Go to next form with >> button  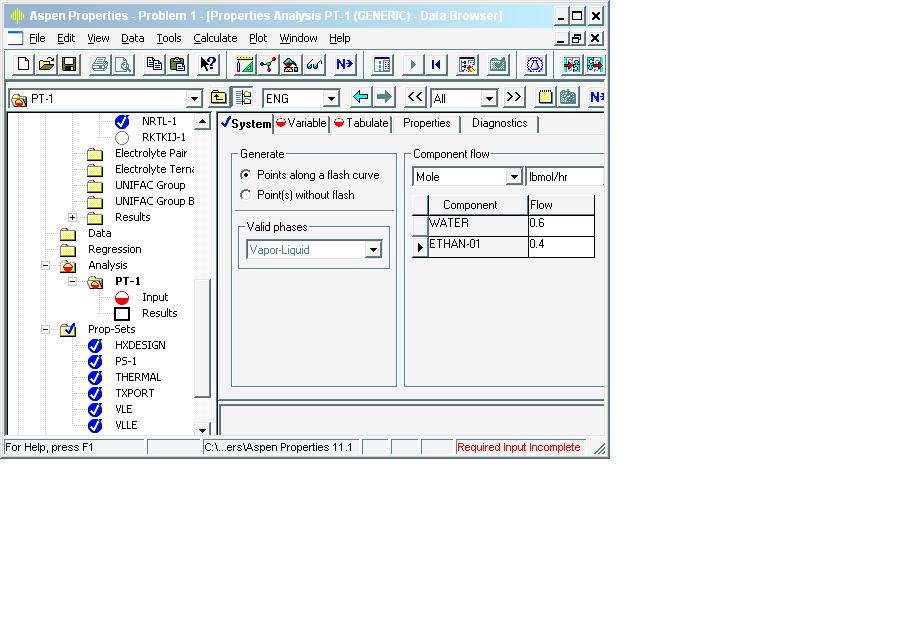[513, 97]
